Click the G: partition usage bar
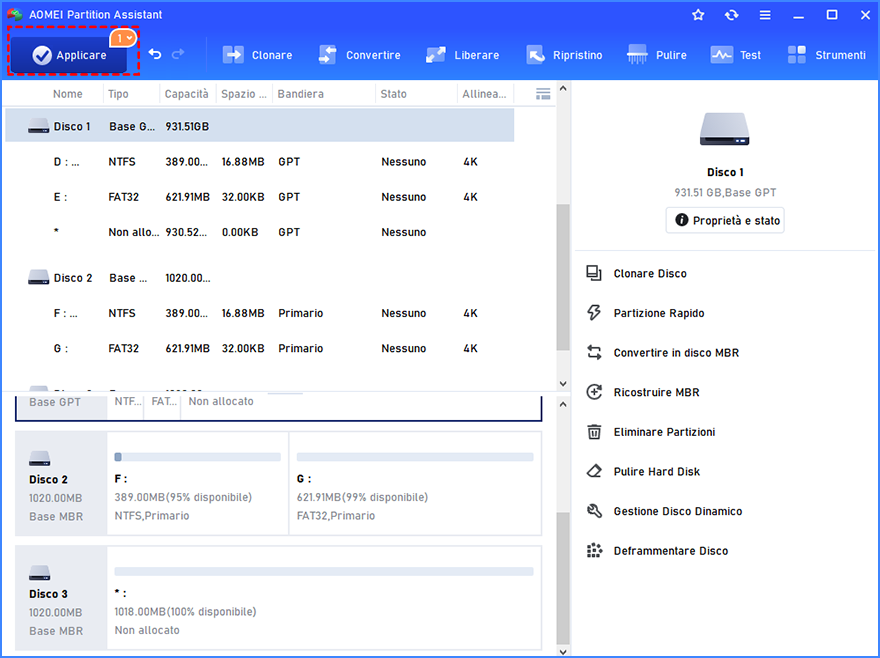Screen dimensions: 880x658 coord(415,457)
